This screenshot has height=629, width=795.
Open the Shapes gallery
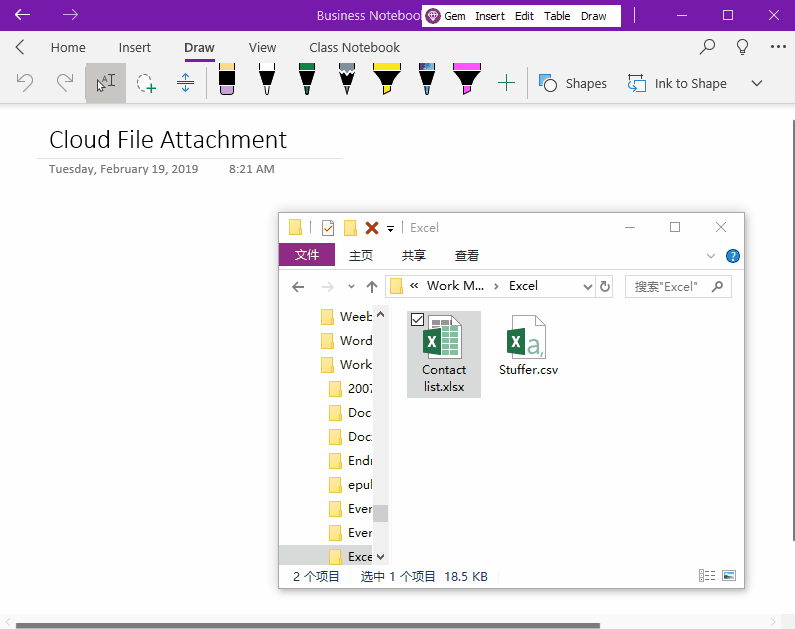[x=572, y=83]
